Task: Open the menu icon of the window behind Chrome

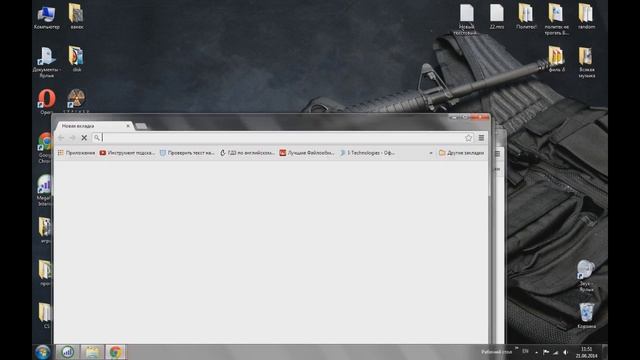Action: coord(498,153)
